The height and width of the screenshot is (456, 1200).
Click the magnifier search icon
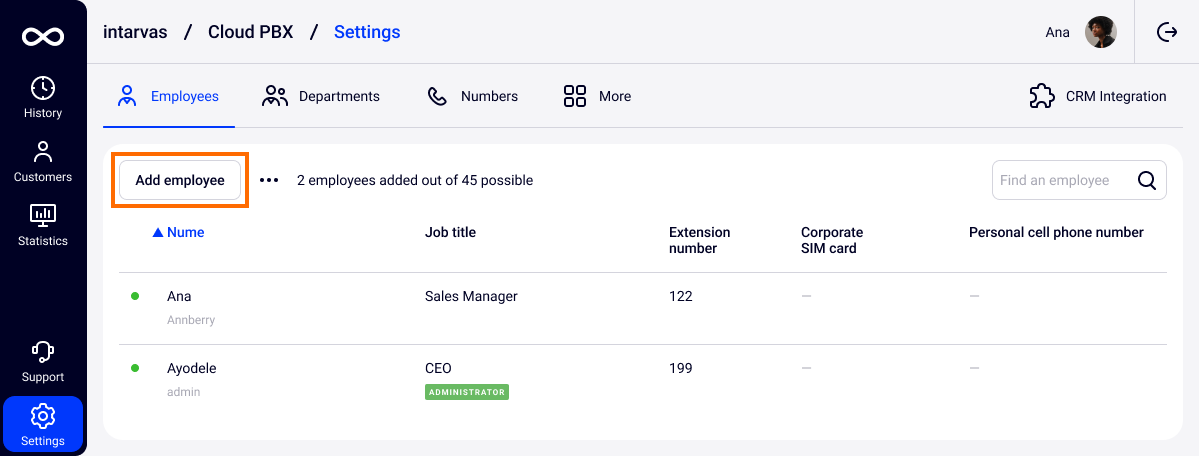point(1147,181)
